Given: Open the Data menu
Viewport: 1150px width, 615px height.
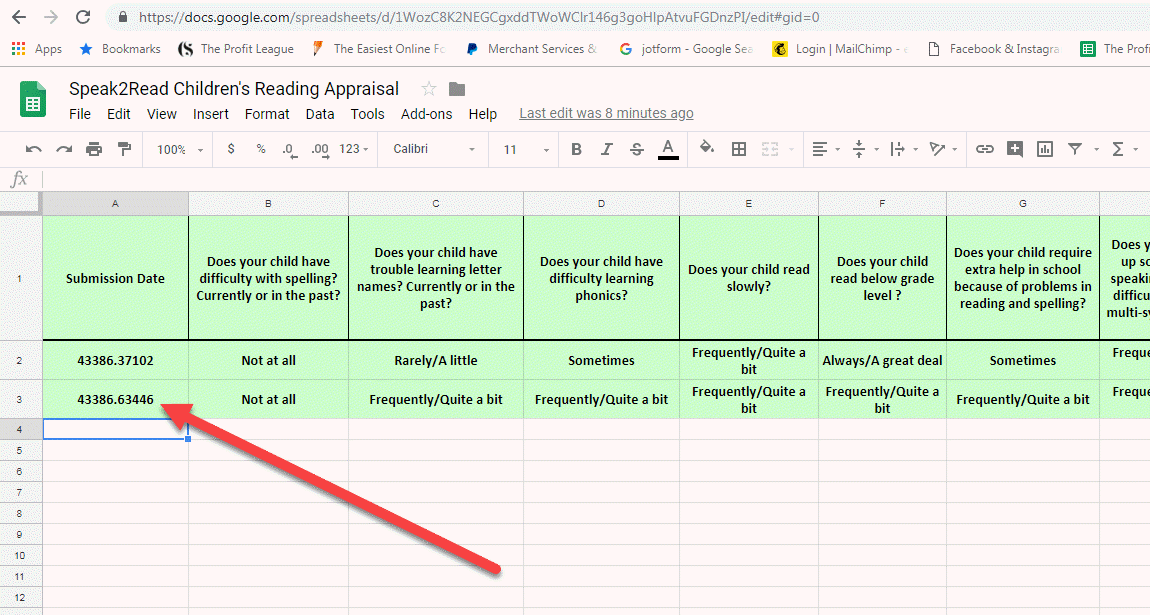Looking at the screenshot, I should (319, 113).
